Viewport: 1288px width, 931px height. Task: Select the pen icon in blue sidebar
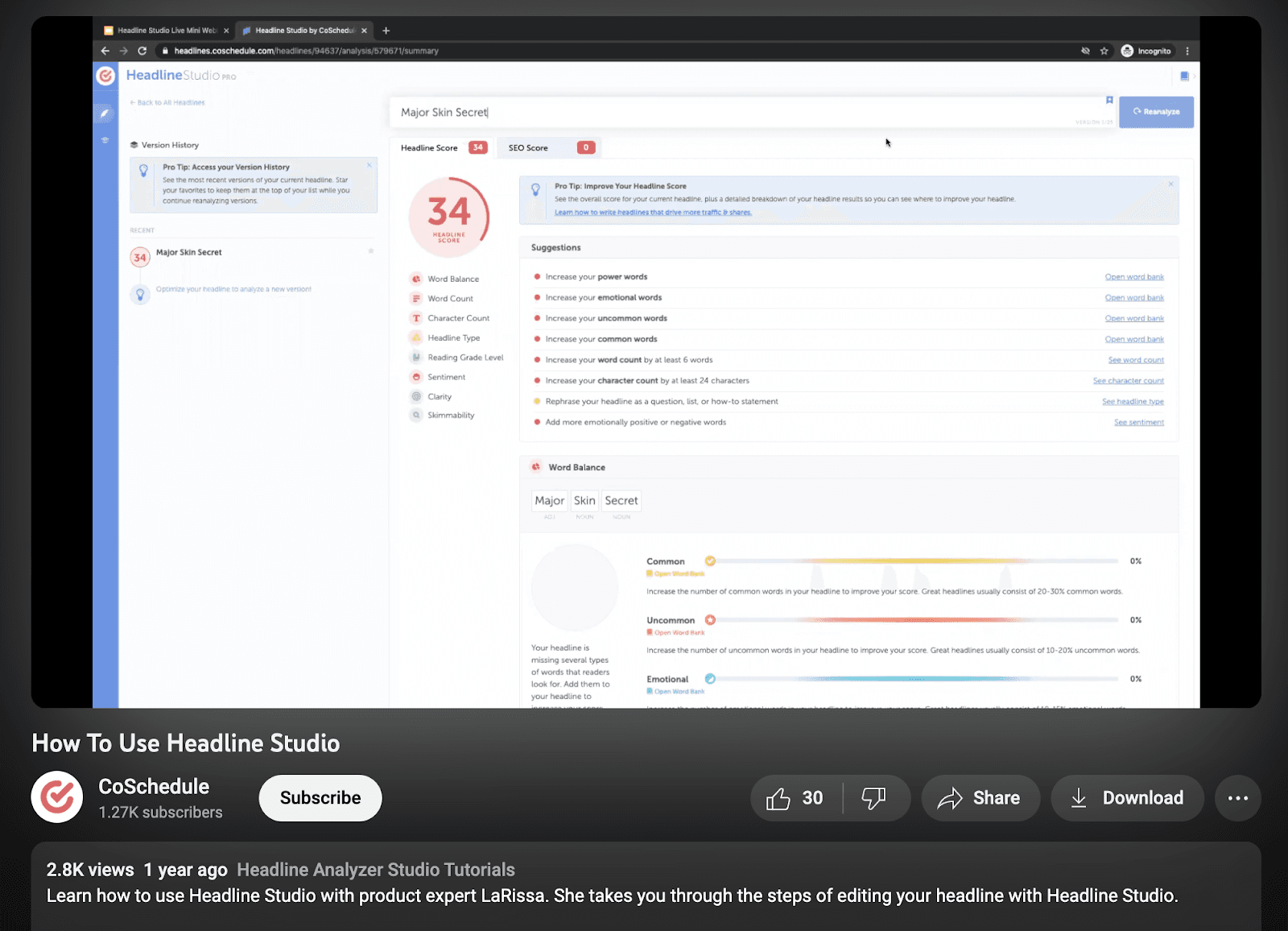click(x=105, y=114)
